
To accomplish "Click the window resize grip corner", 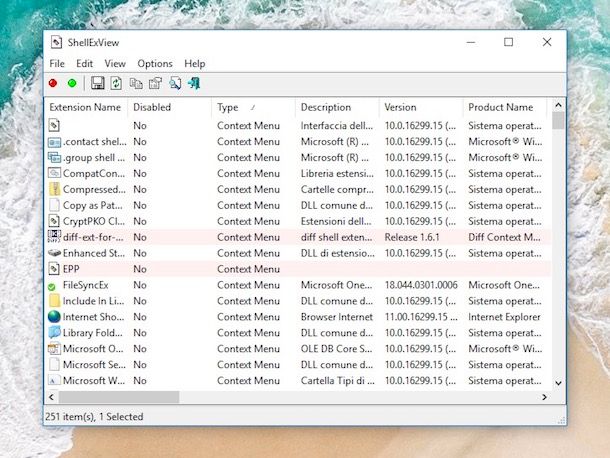I will click(561, 420).
